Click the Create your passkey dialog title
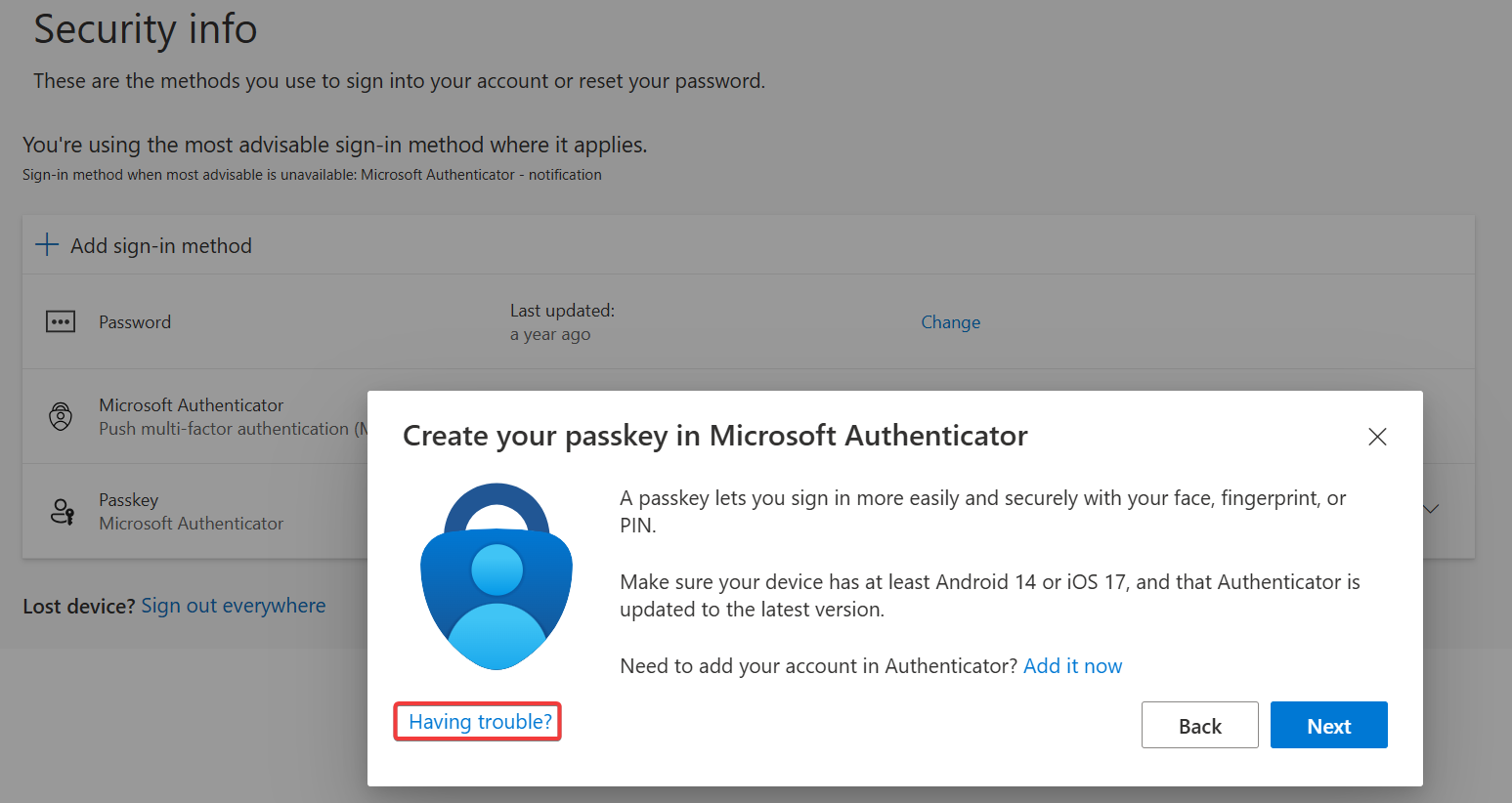 (714, 436)
